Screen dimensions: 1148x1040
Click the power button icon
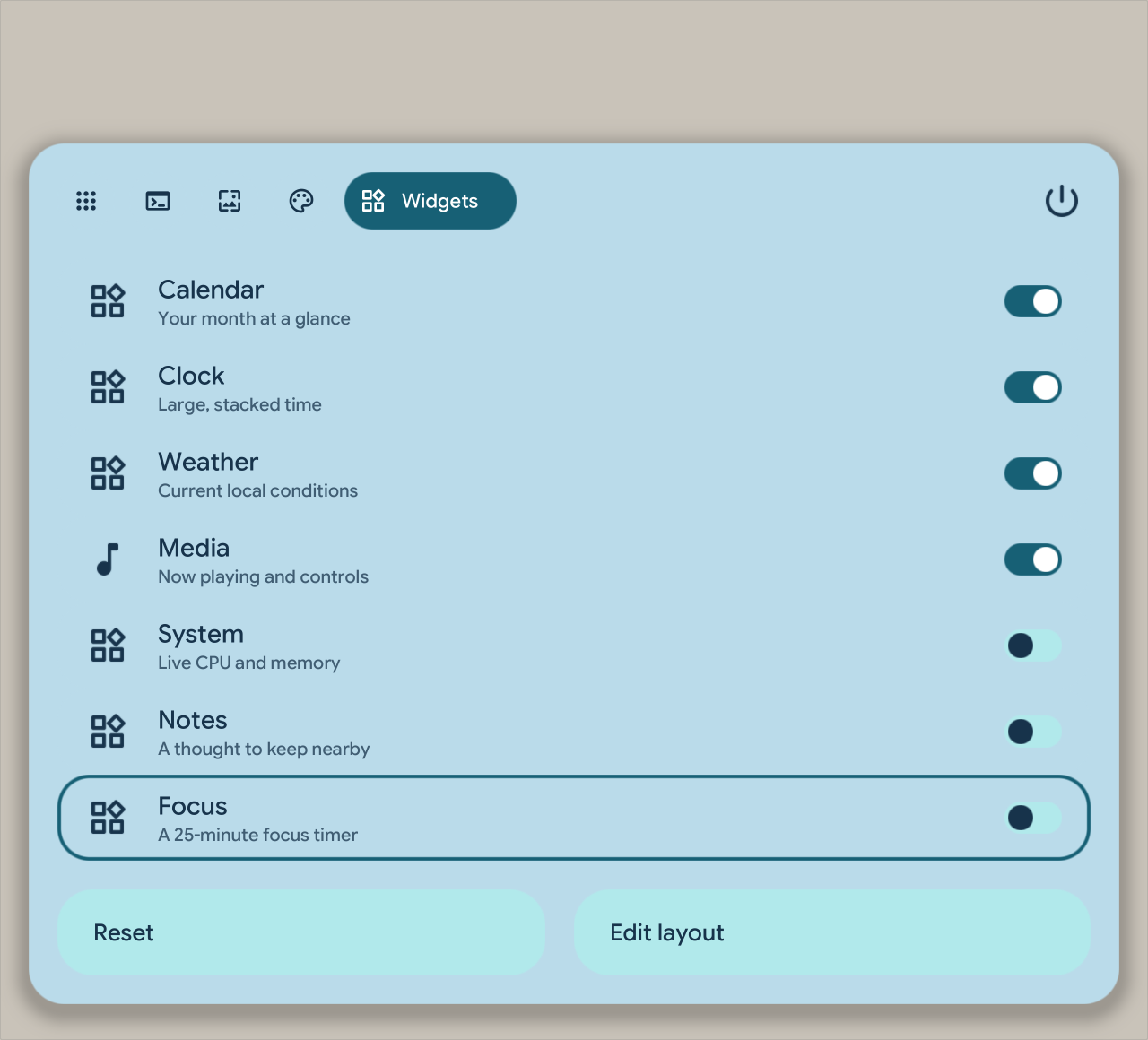coord(1062,201)
